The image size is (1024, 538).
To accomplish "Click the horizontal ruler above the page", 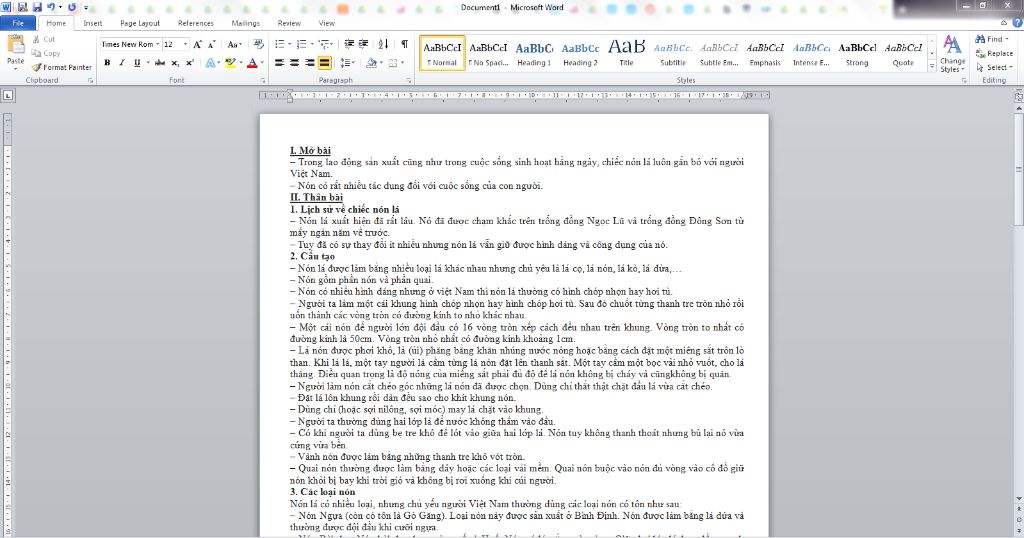I will [x=514, y=95].
